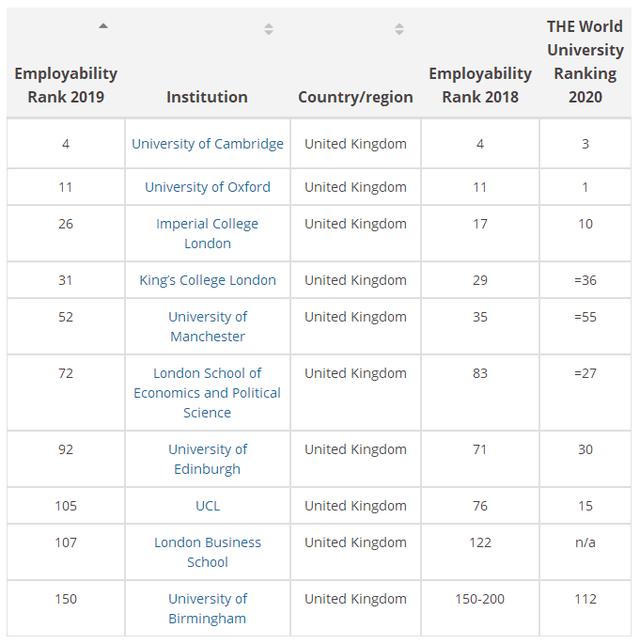This screenshot has height=644, width=640.
Task: Select United Kingdom cell in the UCL row
Action: (x=355, y=506)
